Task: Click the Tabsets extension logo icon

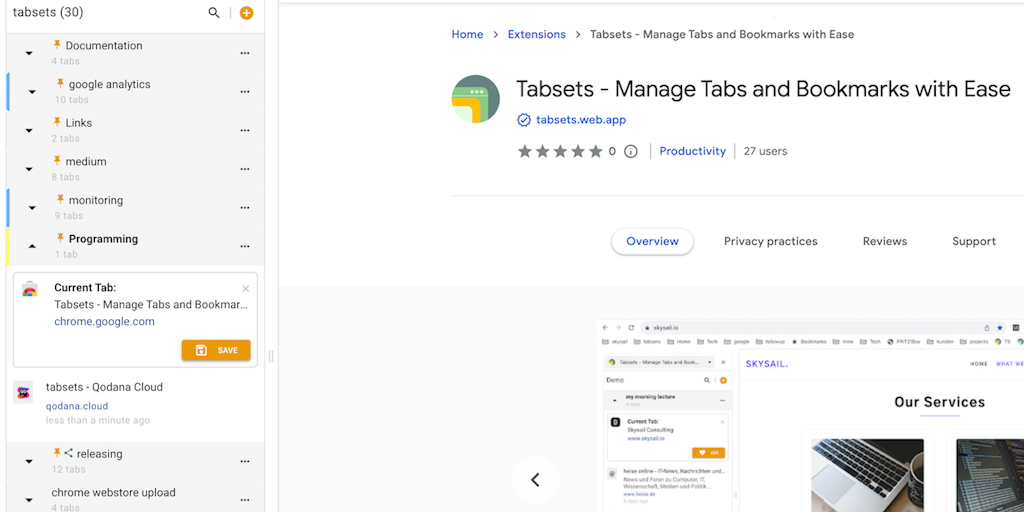Action: (476, 99)
